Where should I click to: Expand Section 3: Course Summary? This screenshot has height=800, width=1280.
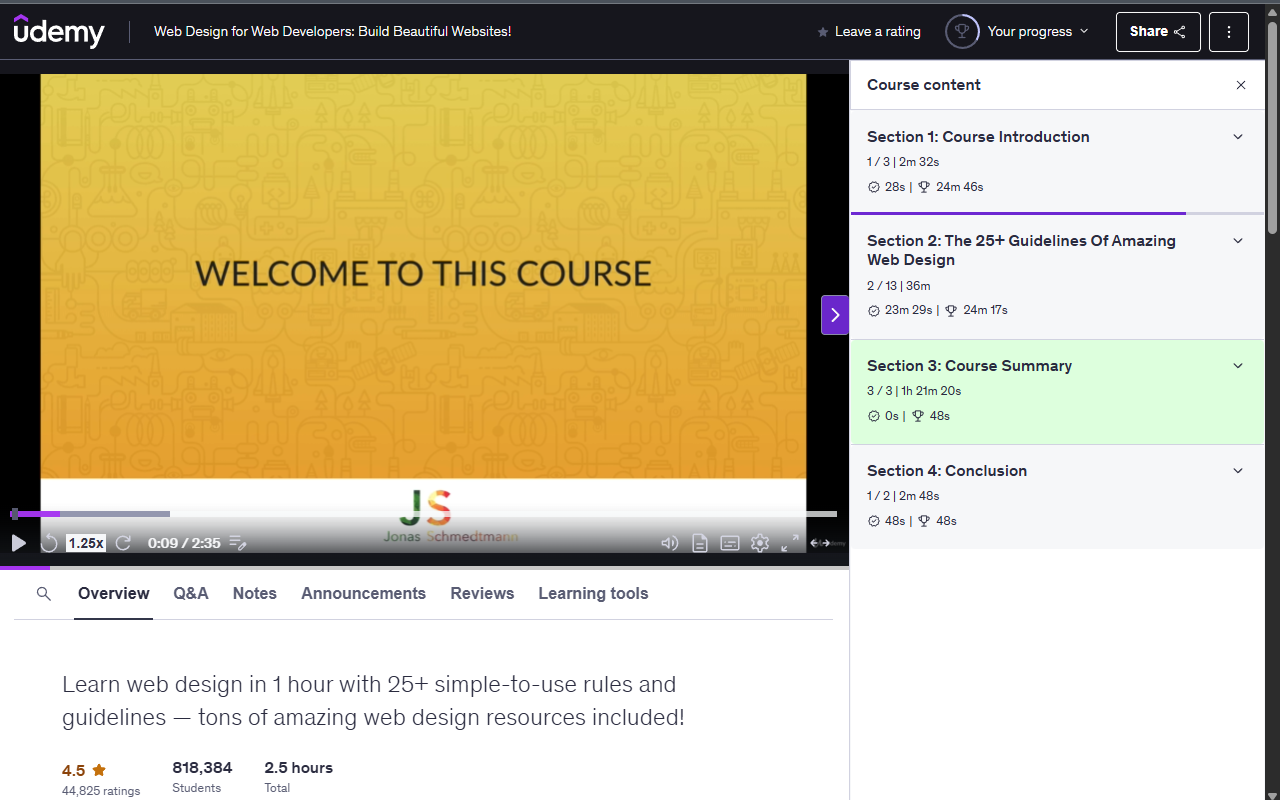coord(1238,365)
